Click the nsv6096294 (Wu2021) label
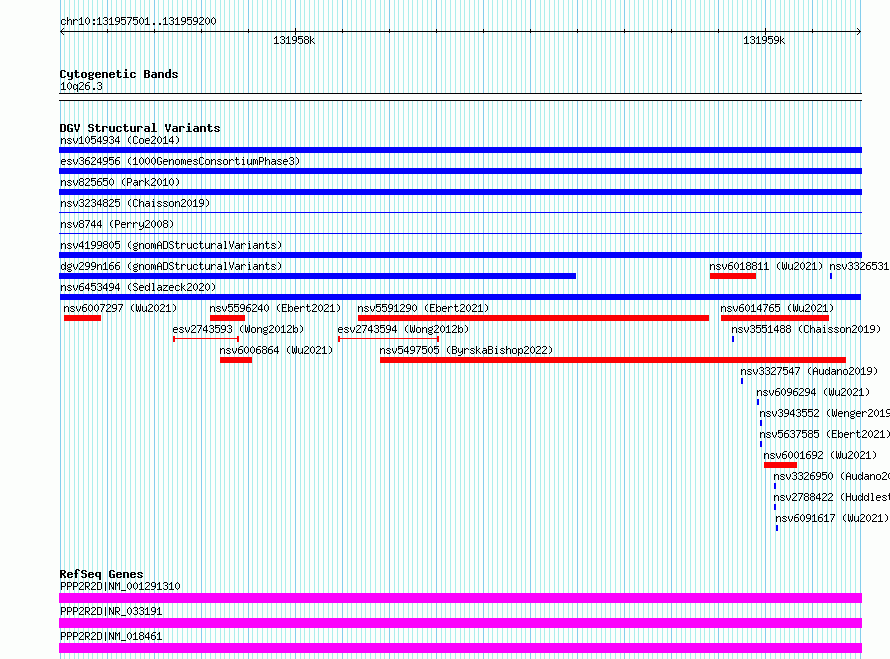 pyautogui.click(x=813, y=392)
